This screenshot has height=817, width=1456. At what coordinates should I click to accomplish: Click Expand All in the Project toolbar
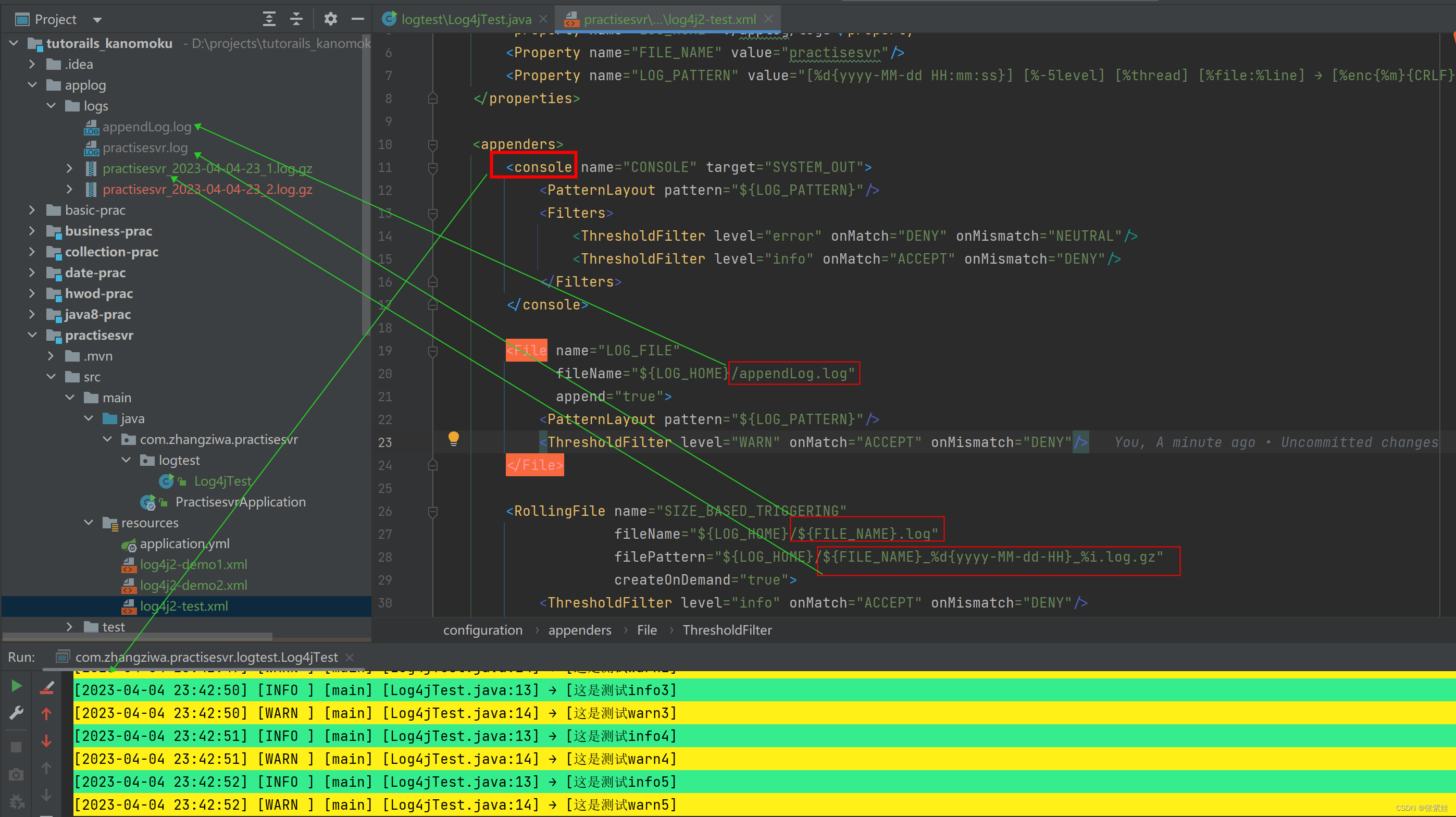point(269,19)
